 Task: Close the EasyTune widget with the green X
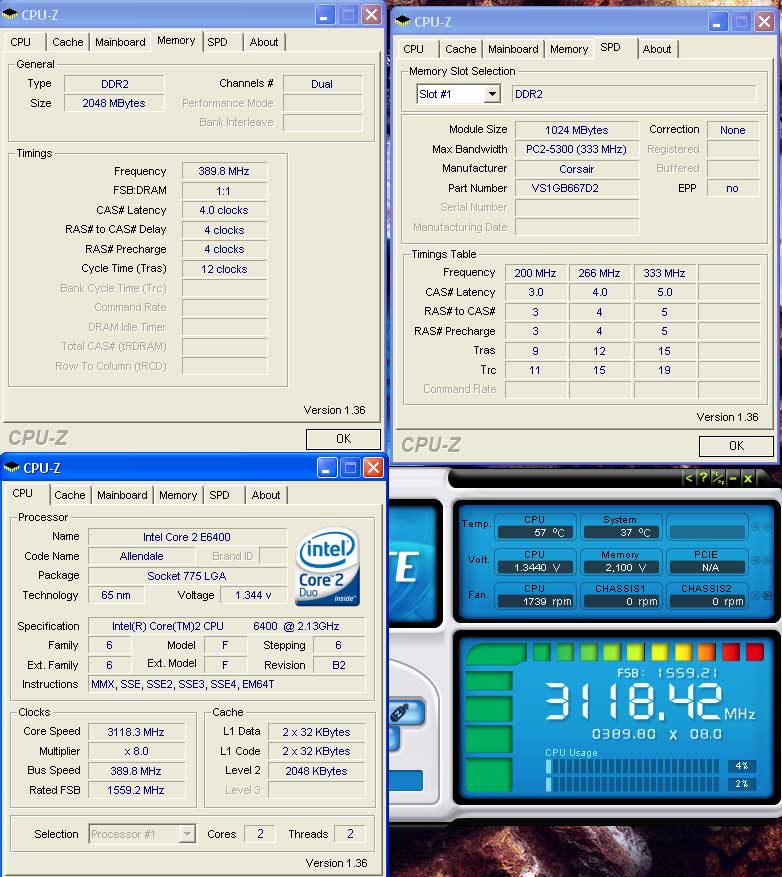pos(747,478)
